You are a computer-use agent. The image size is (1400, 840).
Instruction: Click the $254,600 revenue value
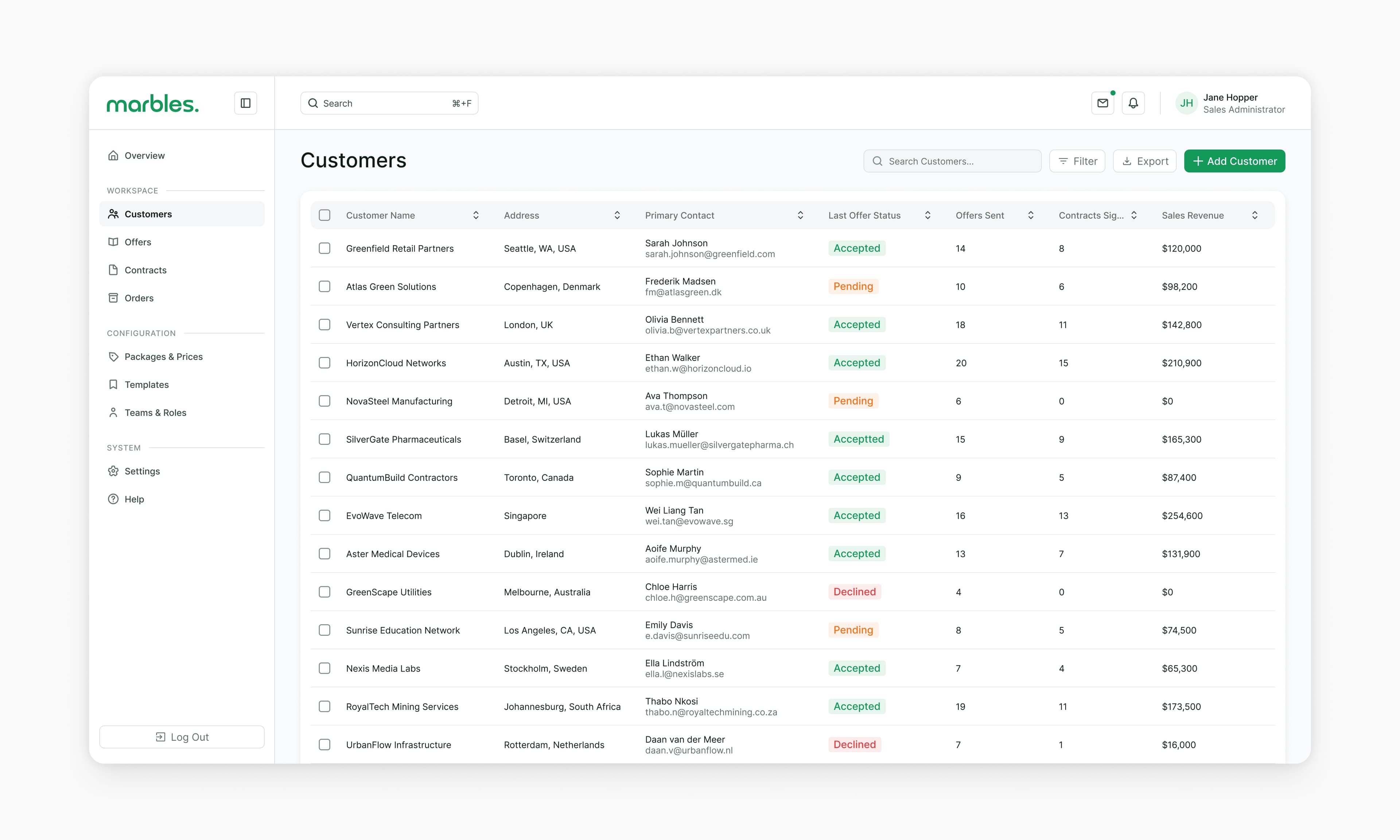(1182, 516)
